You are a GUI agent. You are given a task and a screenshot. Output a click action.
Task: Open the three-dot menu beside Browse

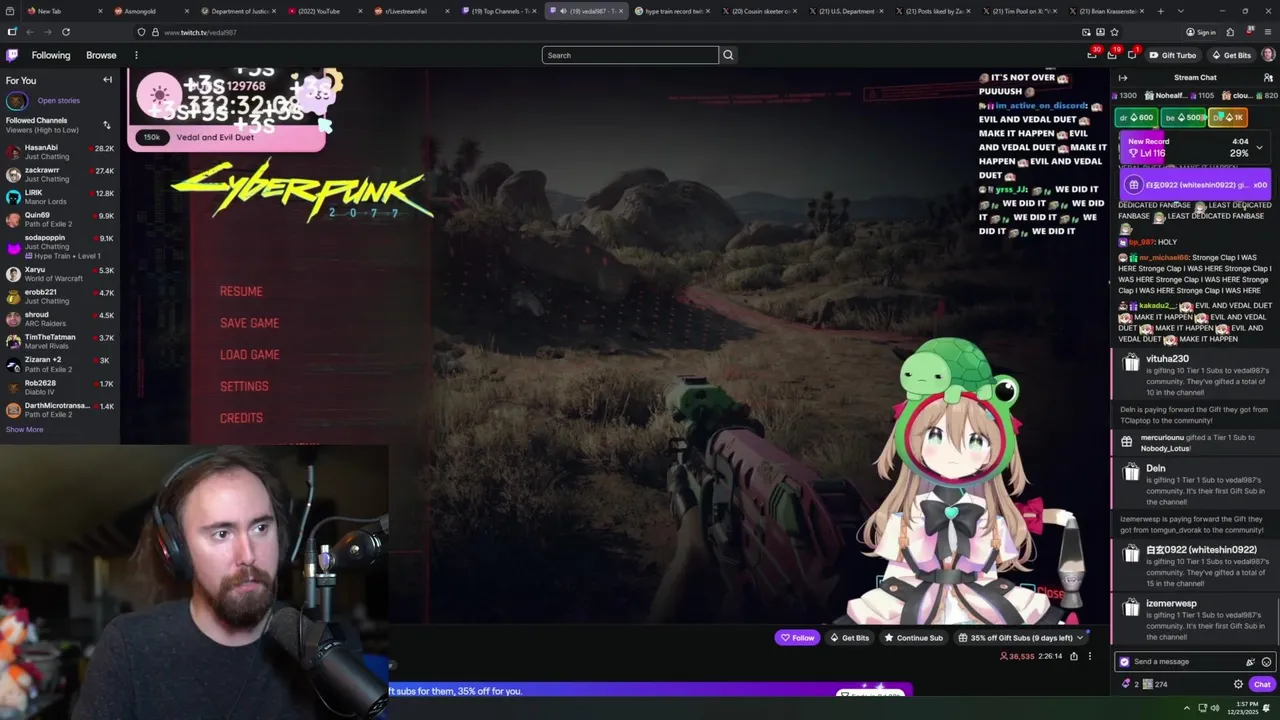[x=136, y=55]
